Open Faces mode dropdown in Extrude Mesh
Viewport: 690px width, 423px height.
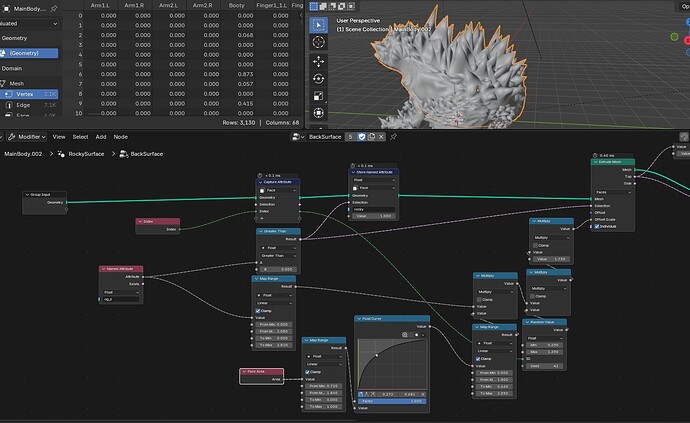[613, 192]
